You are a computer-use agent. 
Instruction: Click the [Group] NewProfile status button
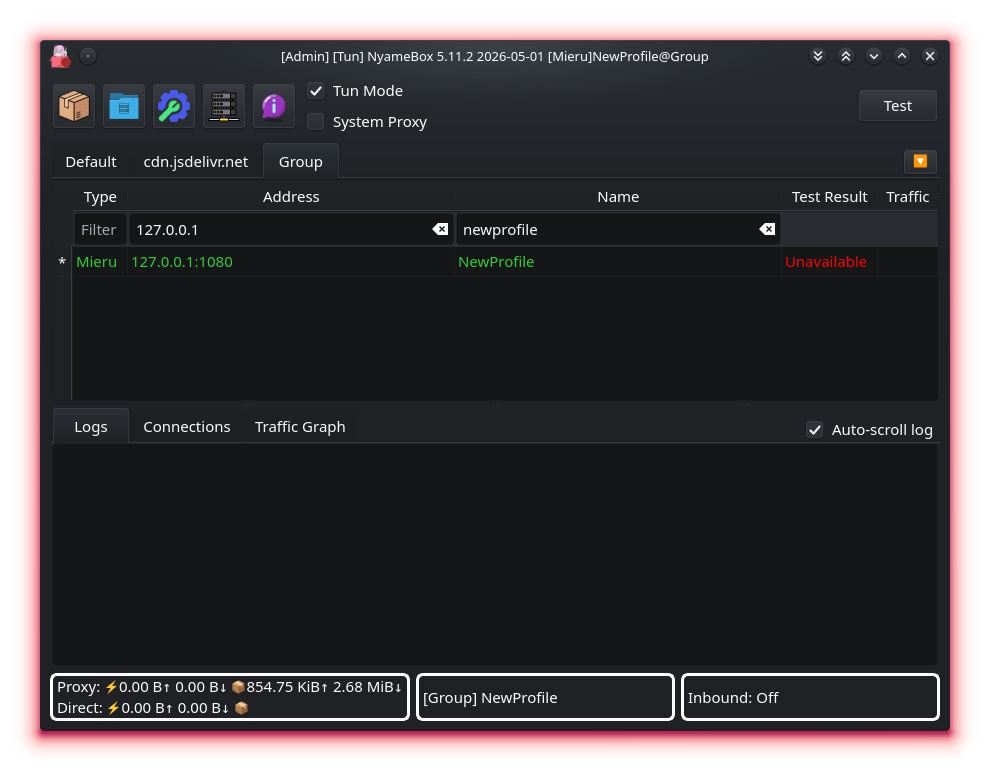546,697
